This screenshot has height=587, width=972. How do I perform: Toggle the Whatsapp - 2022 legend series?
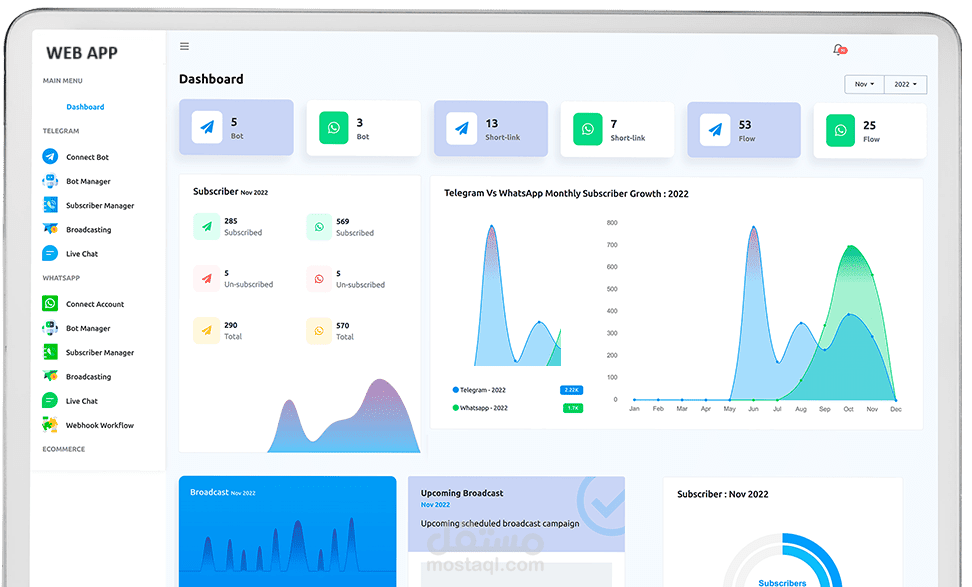click(x=480, y=408)
